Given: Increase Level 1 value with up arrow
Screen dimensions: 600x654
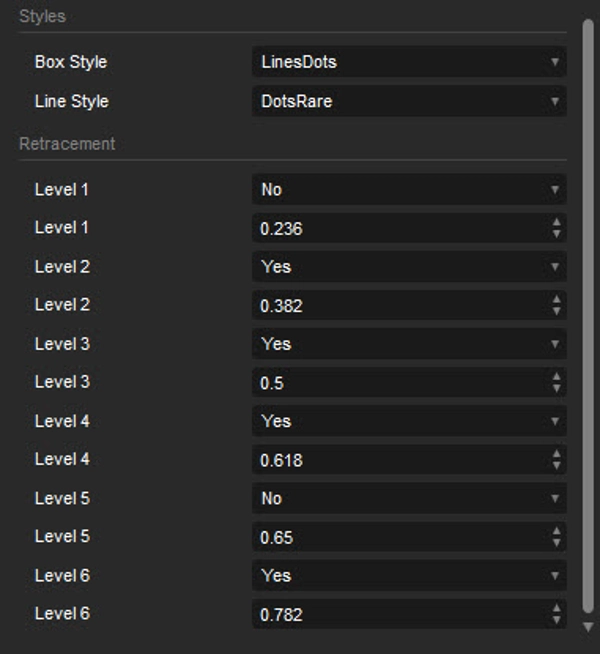Looking at the screenshot, I should (556, 223).
